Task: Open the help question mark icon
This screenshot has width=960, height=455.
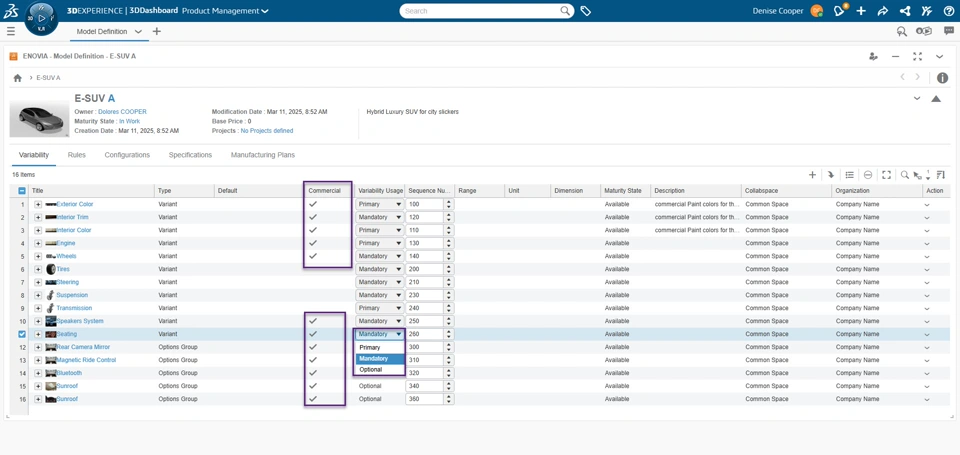Action: 948,11
